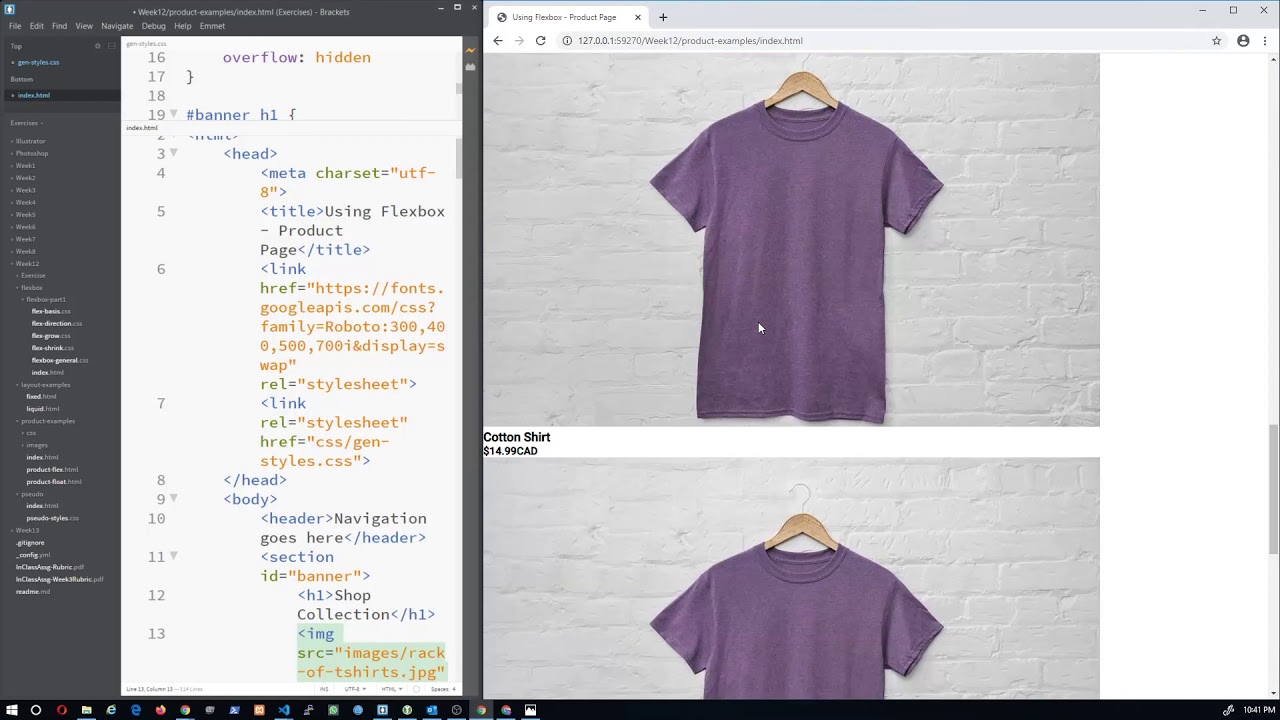
Task: Expand the Photoshop folder
Action: (31, 153)
